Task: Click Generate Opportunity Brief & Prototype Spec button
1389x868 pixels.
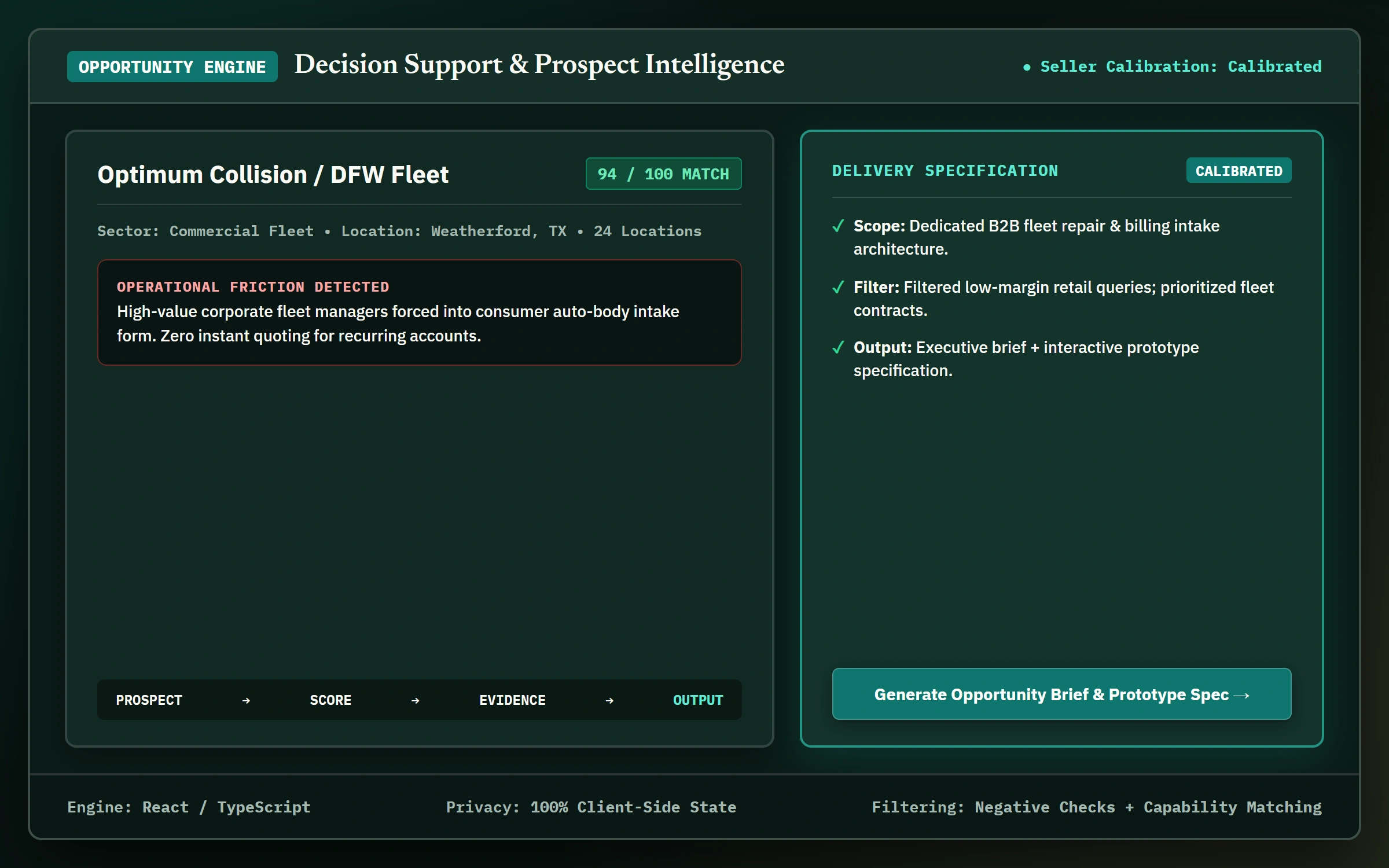Action: click(x=1061, y=694)
